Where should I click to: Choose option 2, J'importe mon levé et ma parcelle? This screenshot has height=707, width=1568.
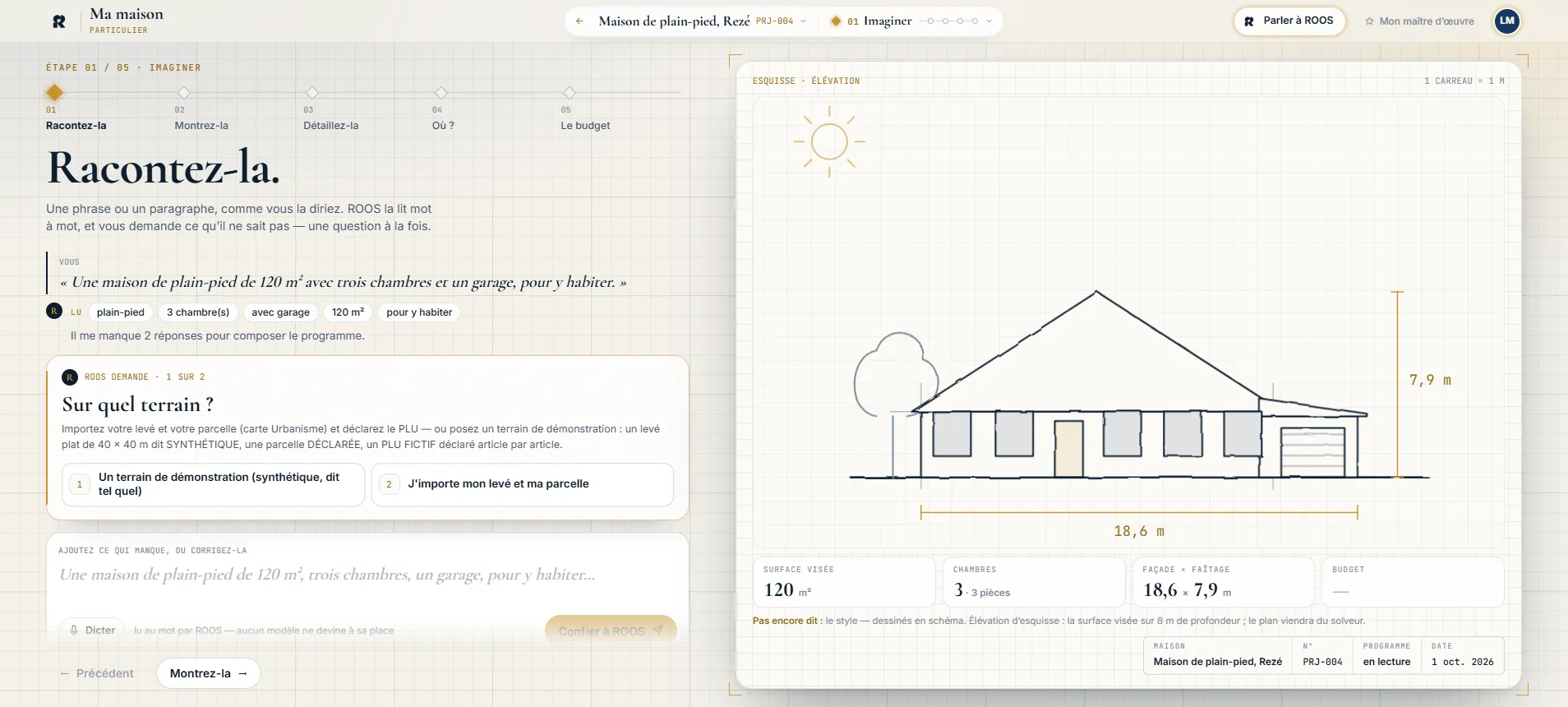coord(523,484)
